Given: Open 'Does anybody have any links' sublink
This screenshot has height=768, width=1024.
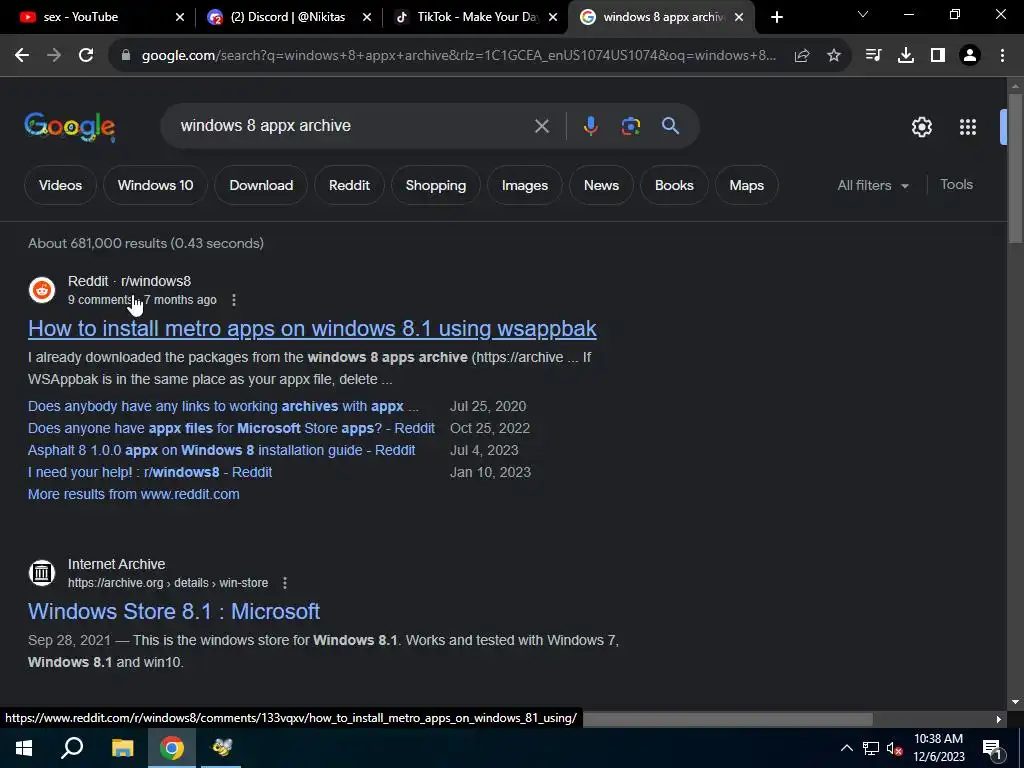Looking at the screenshot, I should pos(223,406).
